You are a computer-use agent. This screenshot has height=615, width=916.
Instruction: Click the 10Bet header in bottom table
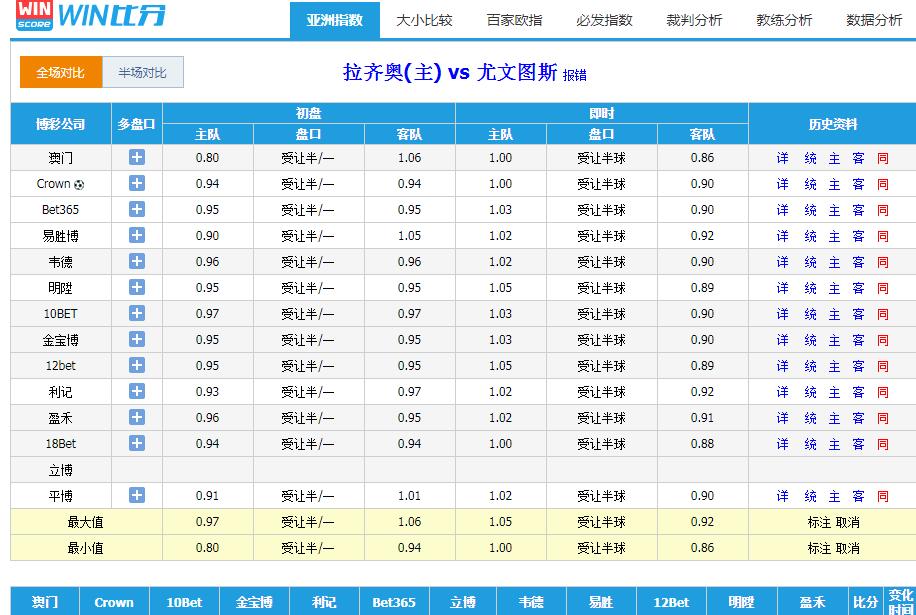(184, 602)
